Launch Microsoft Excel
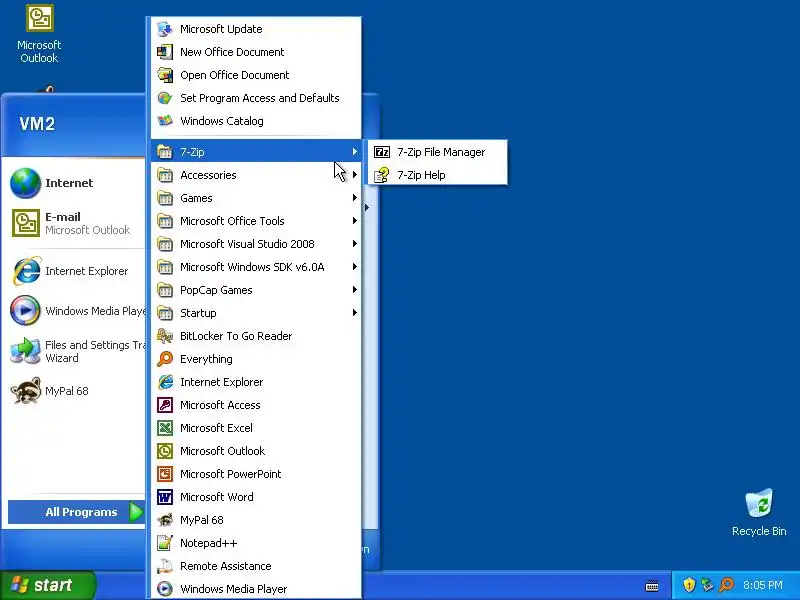Image resolution: width=800 pixels, height=600 pixels. pyautogui.click(x=256, y=428)
